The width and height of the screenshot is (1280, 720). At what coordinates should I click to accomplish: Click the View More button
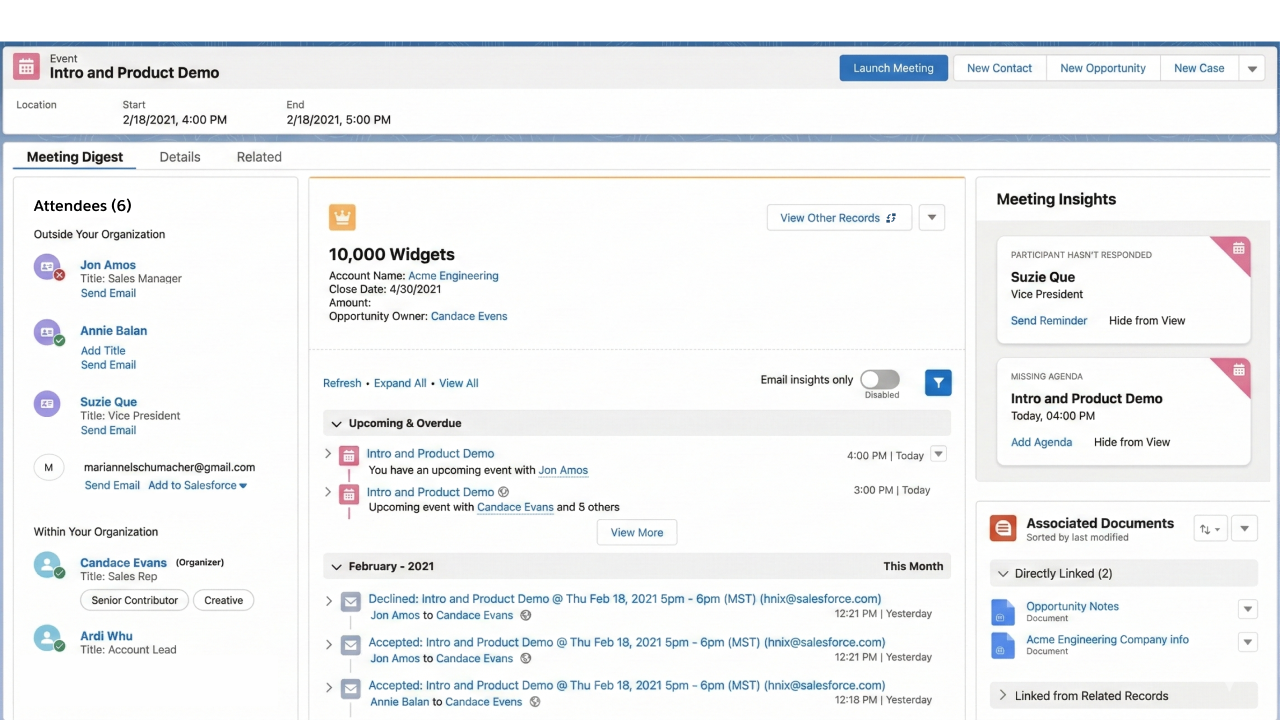pos(637,532)
